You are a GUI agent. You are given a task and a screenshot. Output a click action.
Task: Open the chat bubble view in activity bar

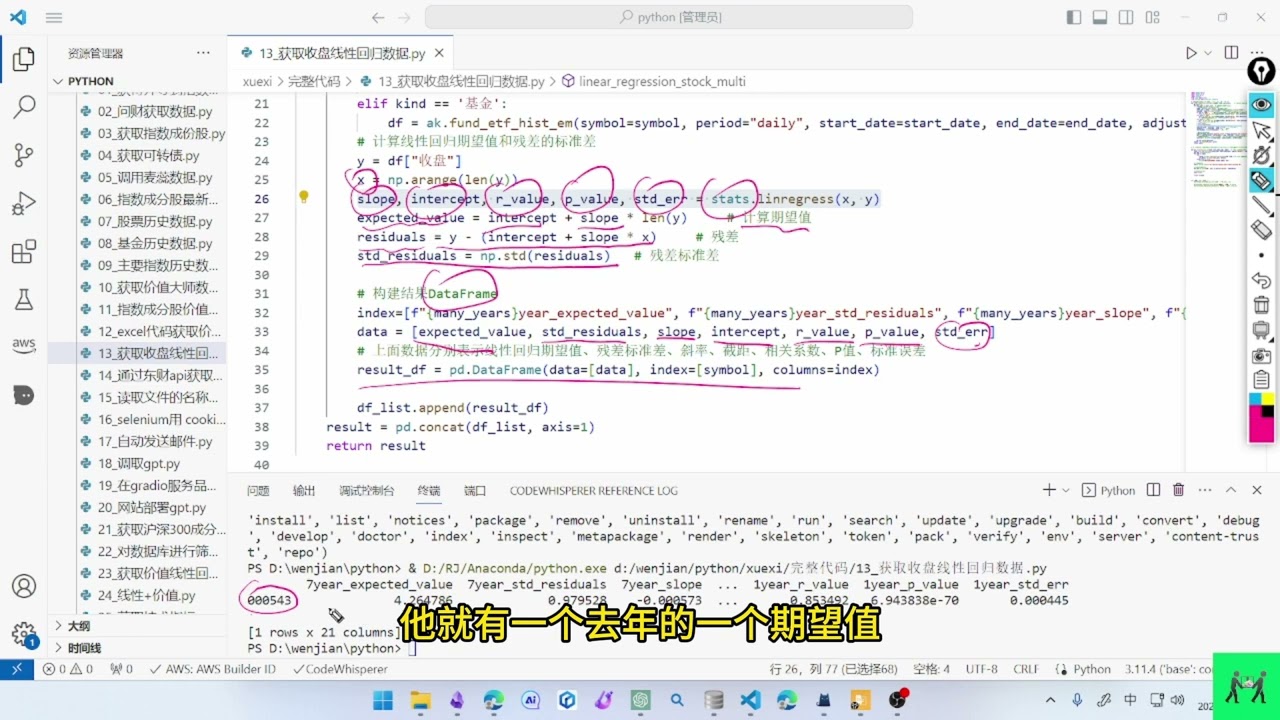point(24,395)
